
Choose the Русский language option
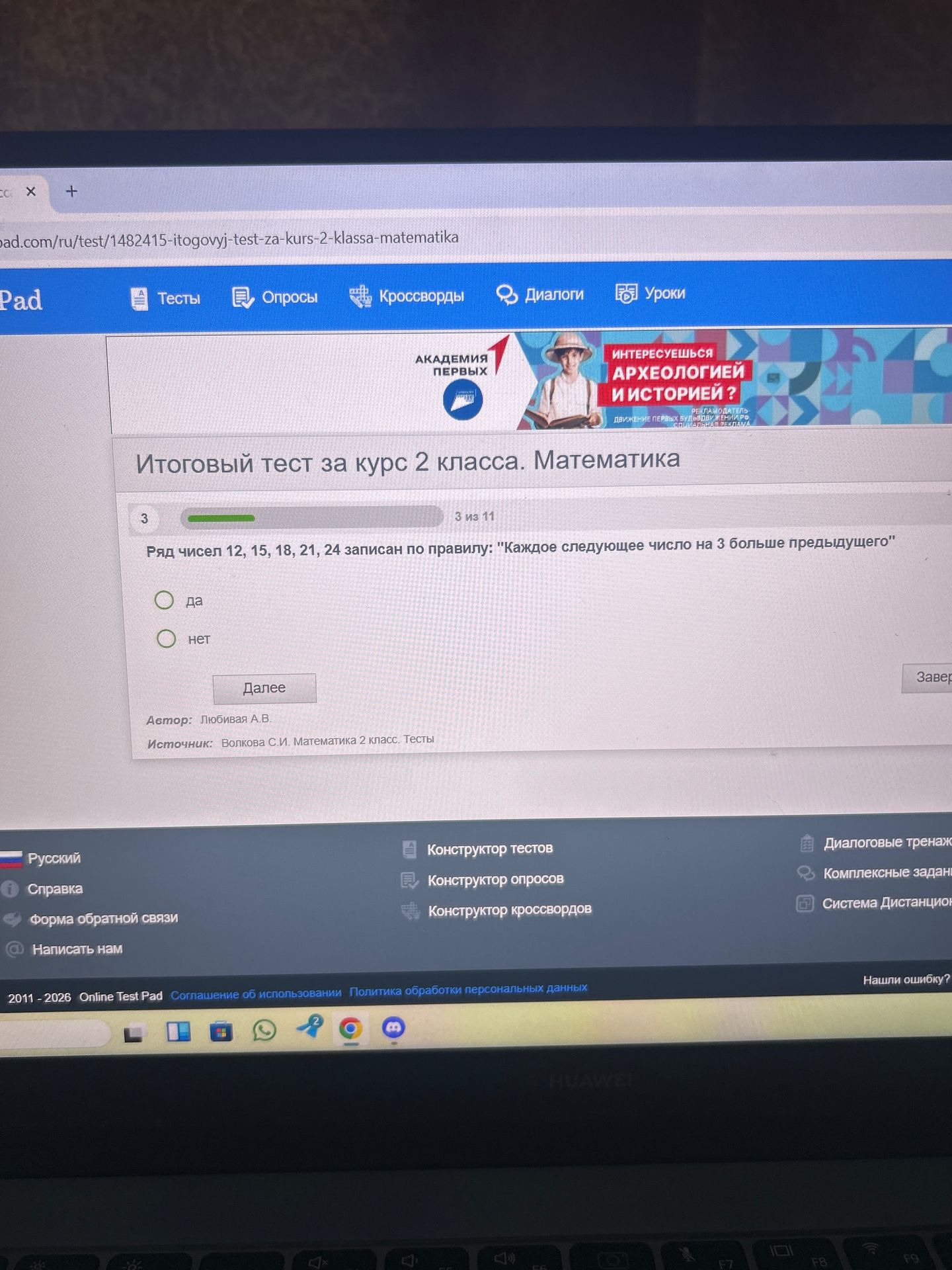click(54, 859)
